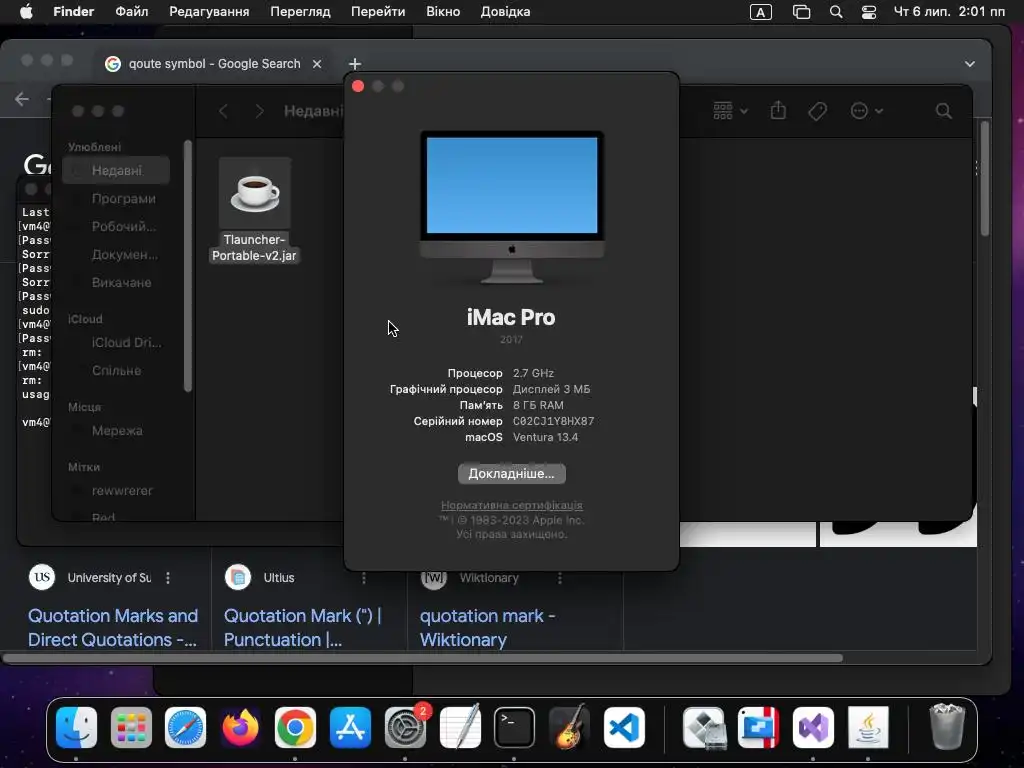
Task: Open Visual Studio Code in Dock
Action: tap(624, 727)
